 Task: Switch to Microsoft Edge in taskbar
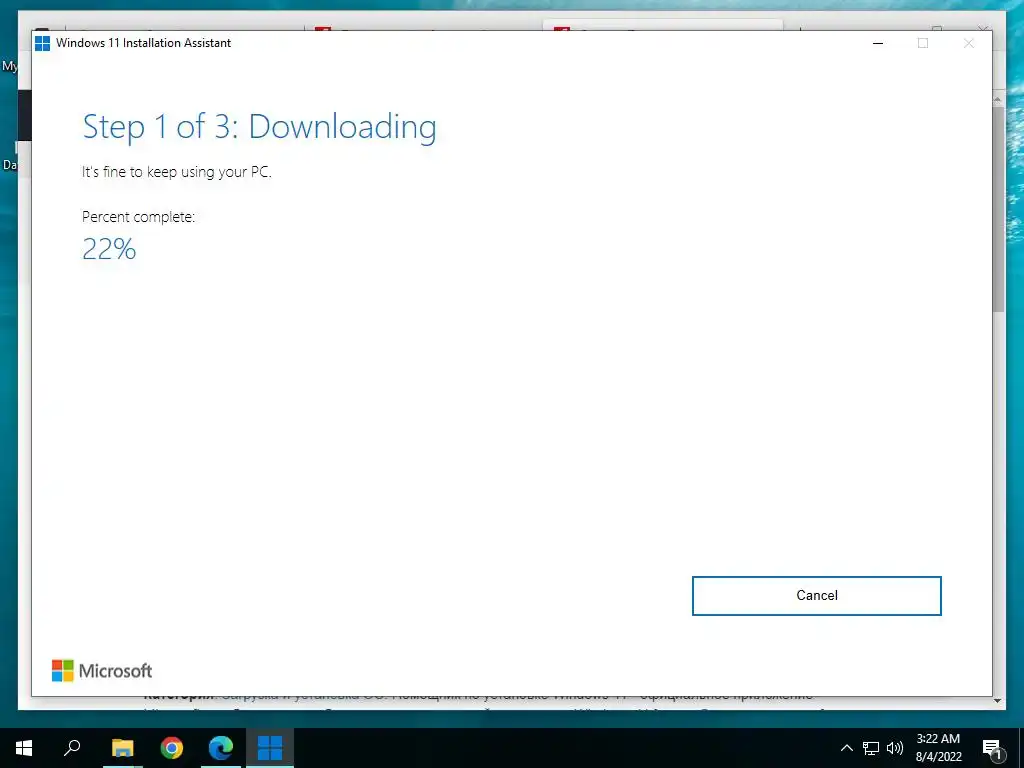pyautogui.click(x=221, y=748)
